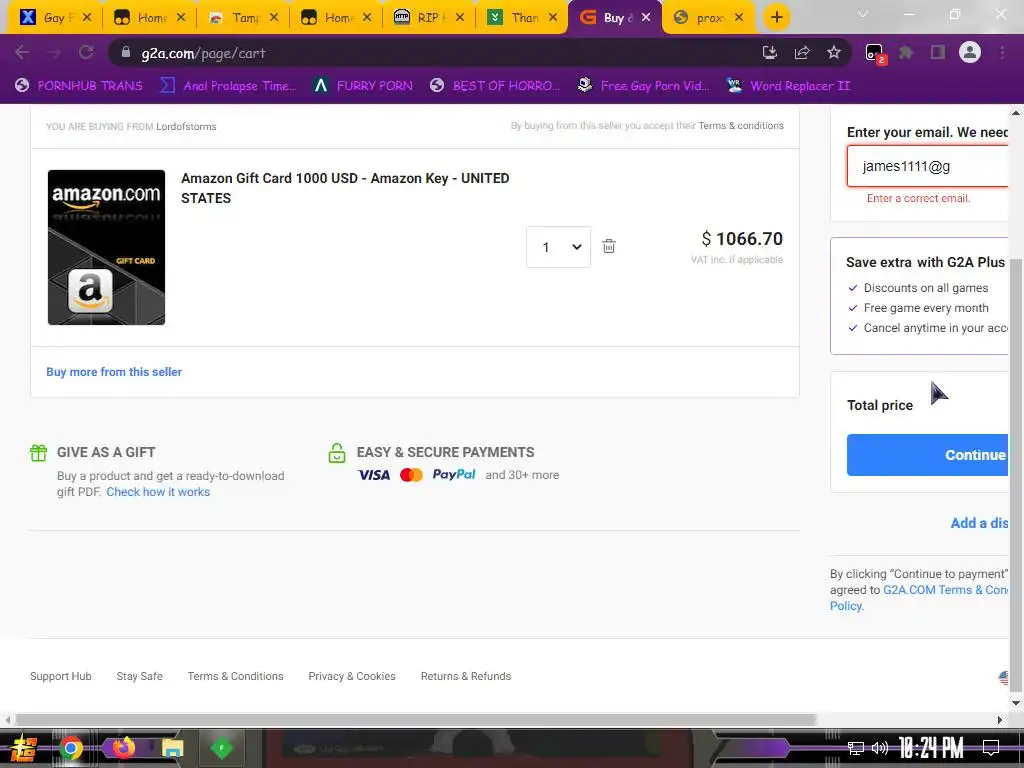Open the notification center icon
1024x768 pixels.
tap(991, 748)
